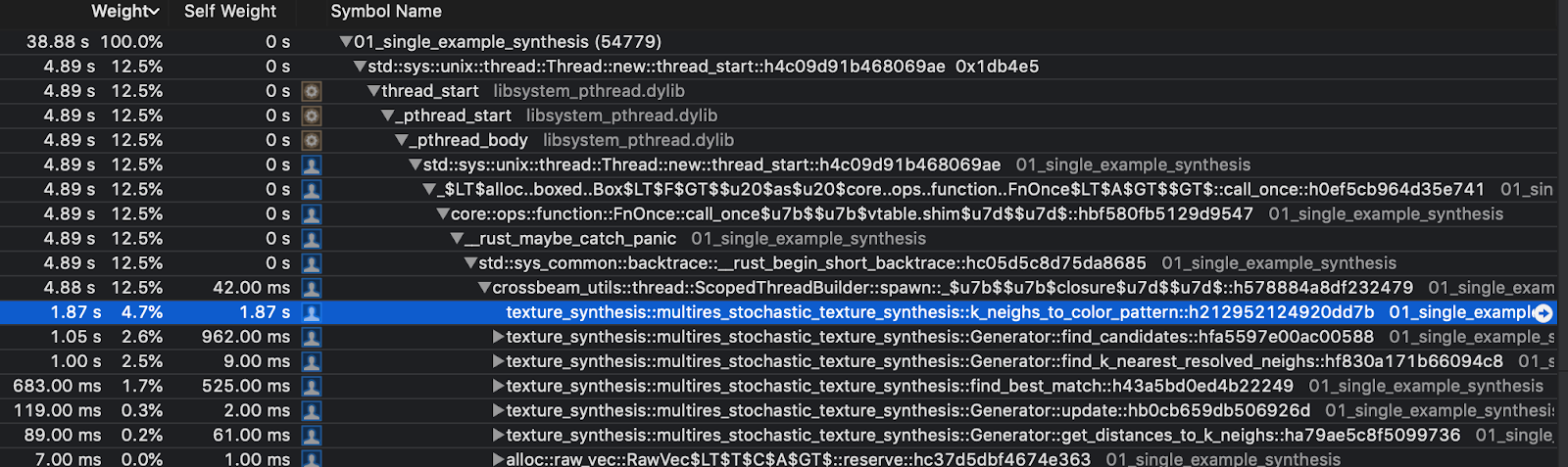Click the Symbol Name column header
The image size is (1568, 467).
[386, 12]
